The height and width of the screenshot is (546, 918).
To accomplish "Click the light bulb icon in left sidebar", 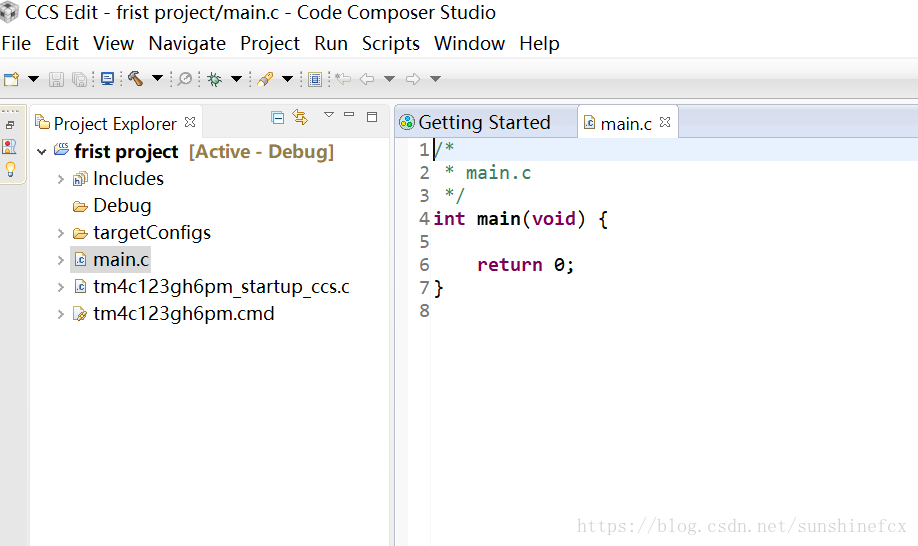I will coord(10,170).
